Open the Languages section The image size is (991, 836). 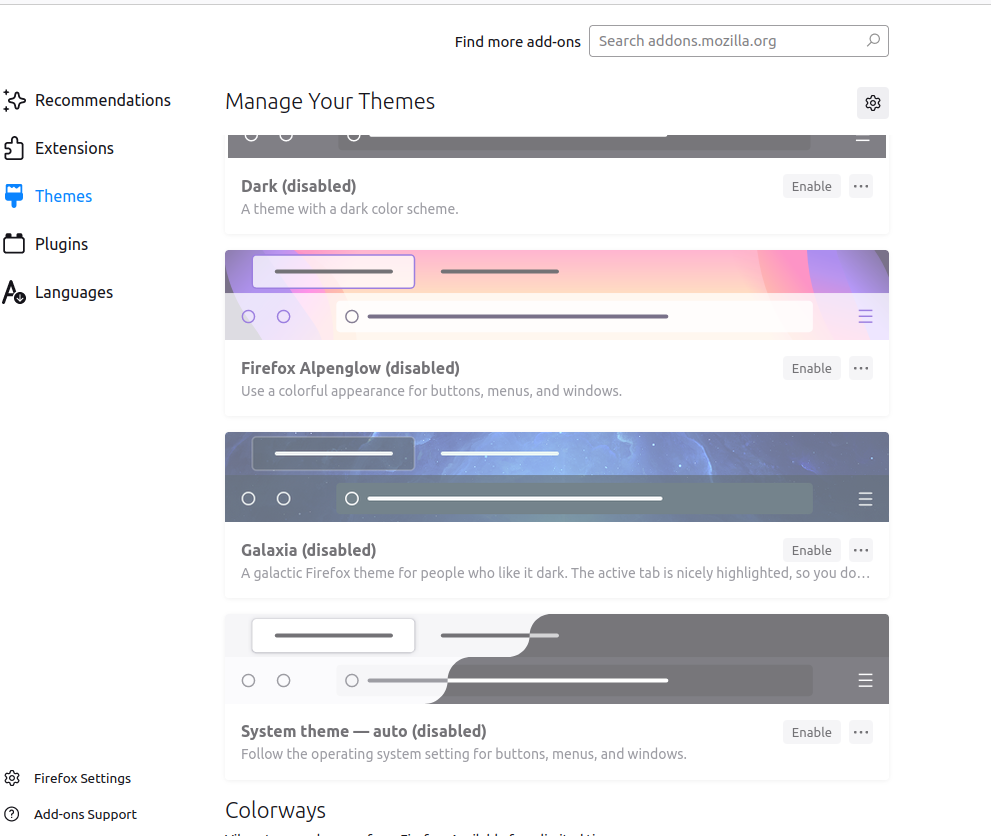[x=58, y=292]
